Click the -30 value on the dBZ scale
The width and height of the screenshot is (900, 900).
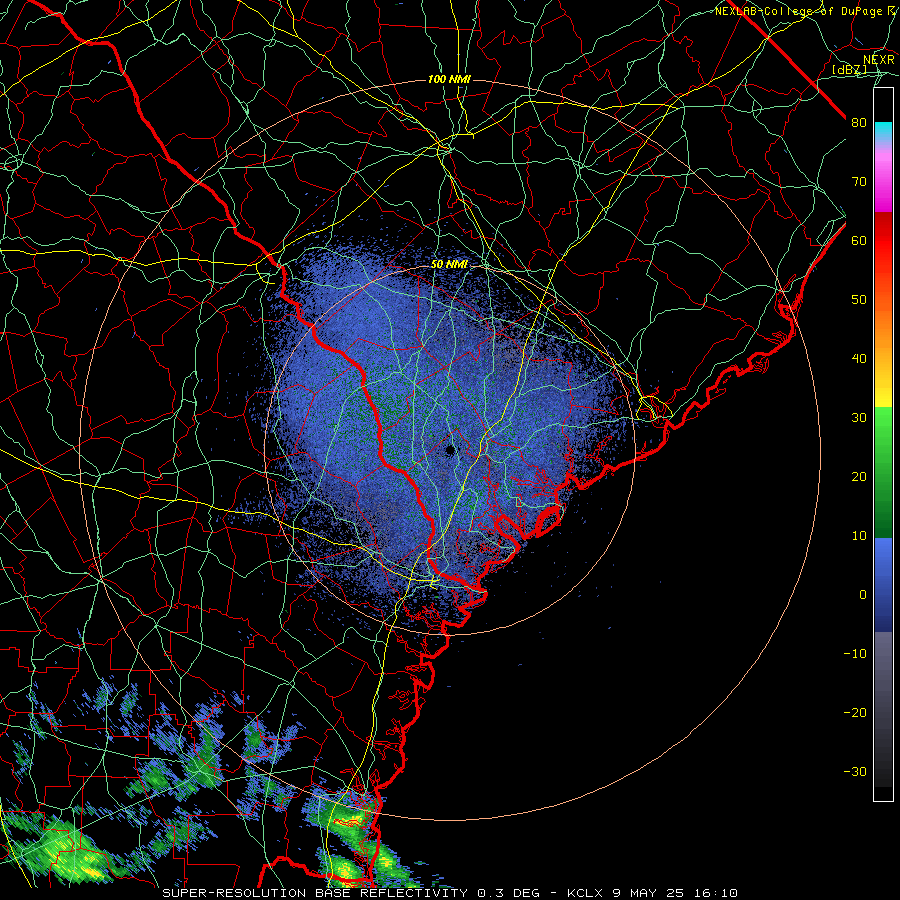[855, 772]
